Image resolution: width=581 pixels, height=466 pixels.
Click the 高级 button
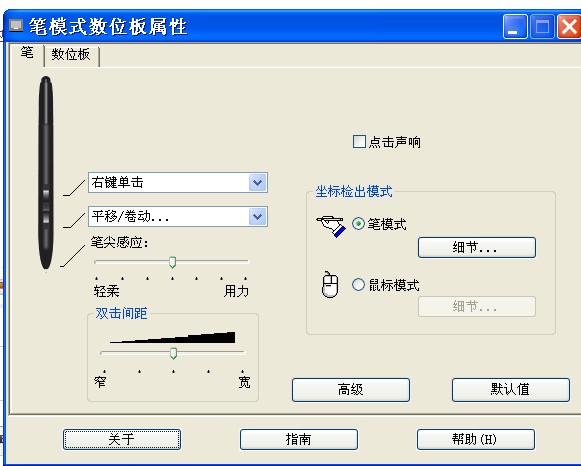pyautogui.click(x=351, y=390)
